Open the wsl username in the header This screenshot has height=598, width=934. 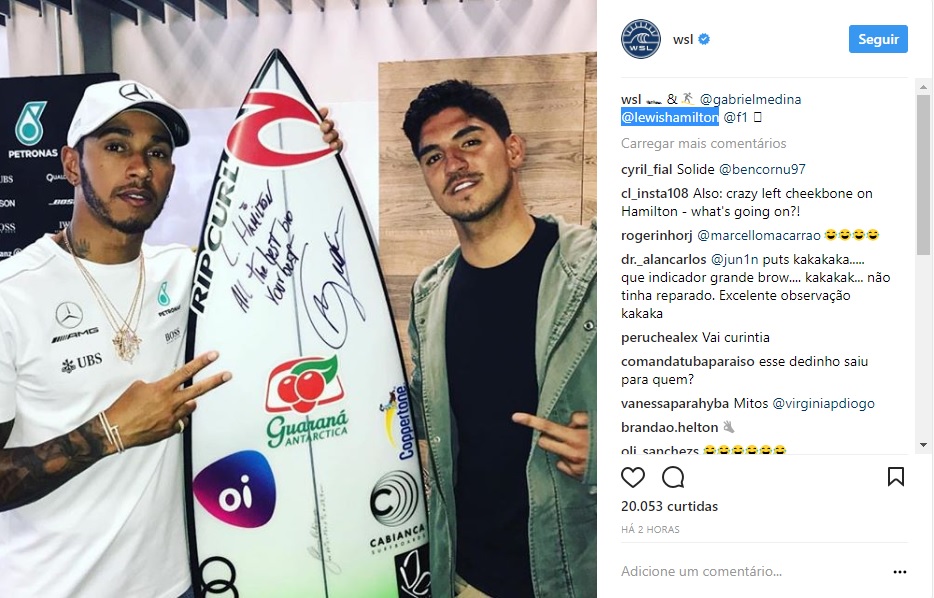coord(683,39)
